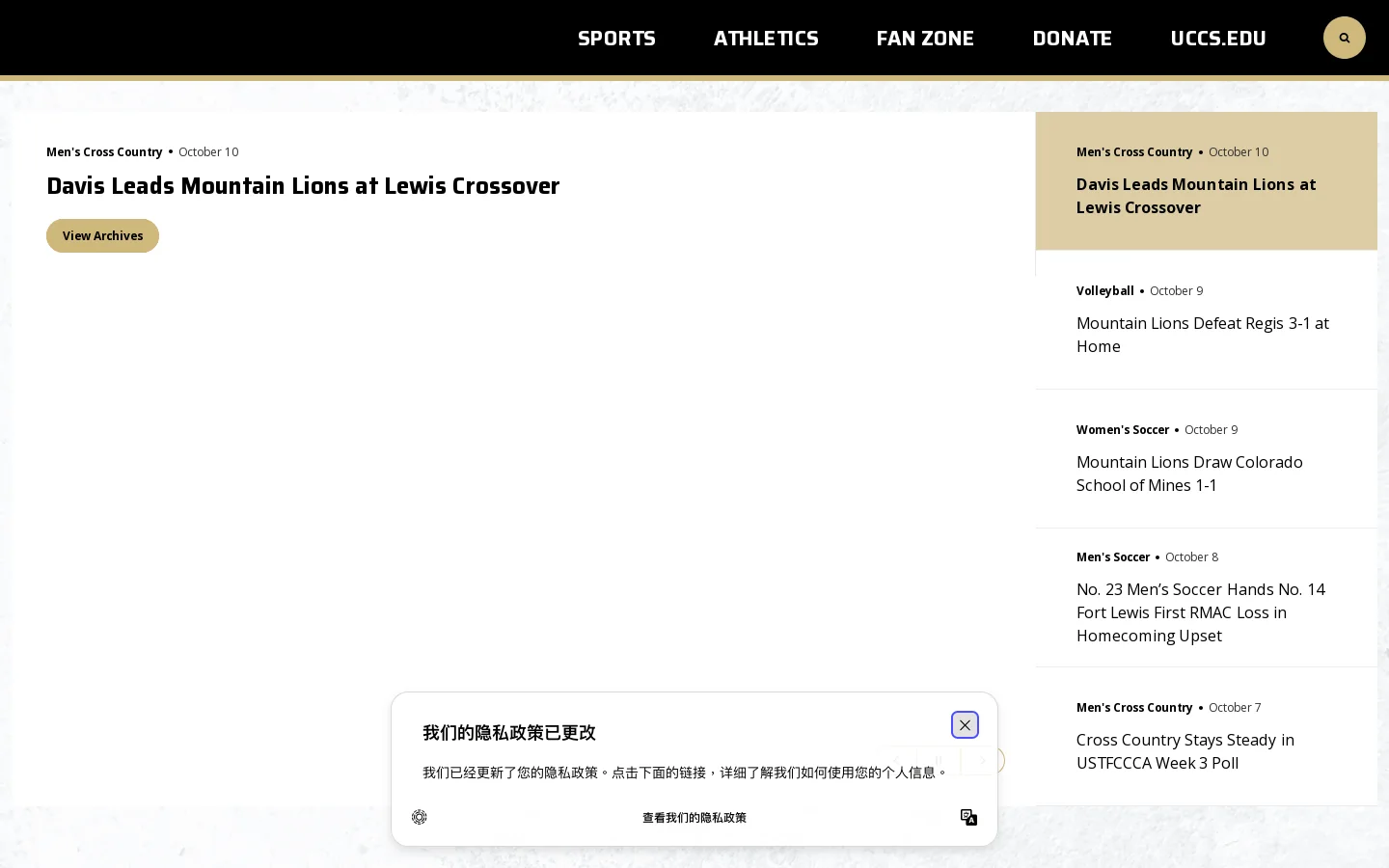
Task: Click the sidebar October 9 date beside Volleyball
Action: tap(1176, 290)
